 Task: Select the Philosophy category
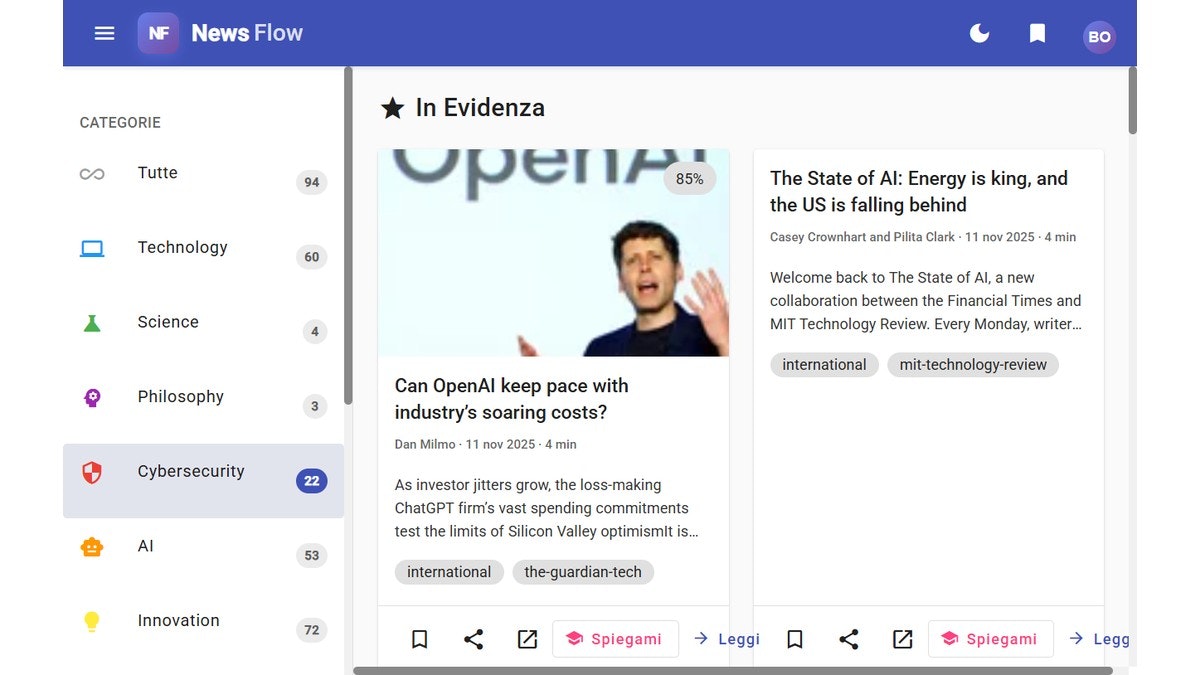(203, 406)
